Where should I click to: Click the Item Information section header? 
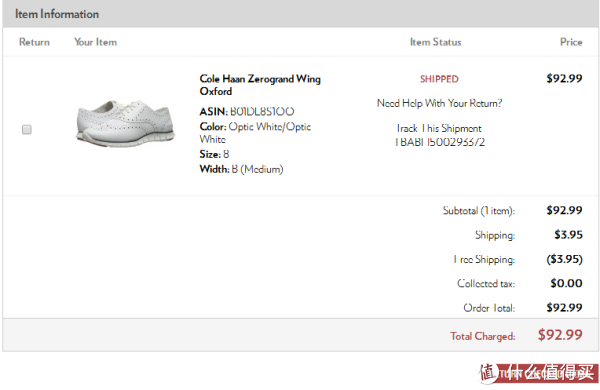point(57,14)
